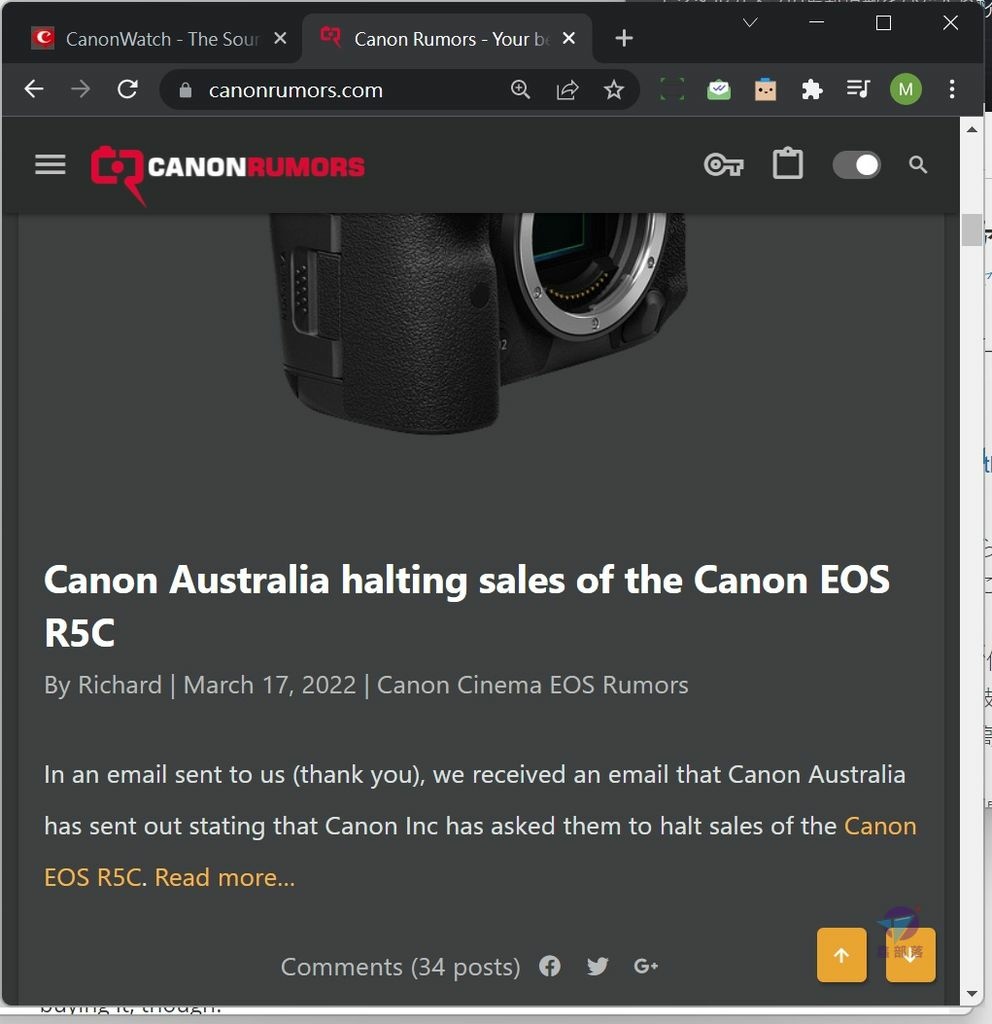Open the clipboard icon in site header
Screen dimensions: 992x1024
[788, 163]
